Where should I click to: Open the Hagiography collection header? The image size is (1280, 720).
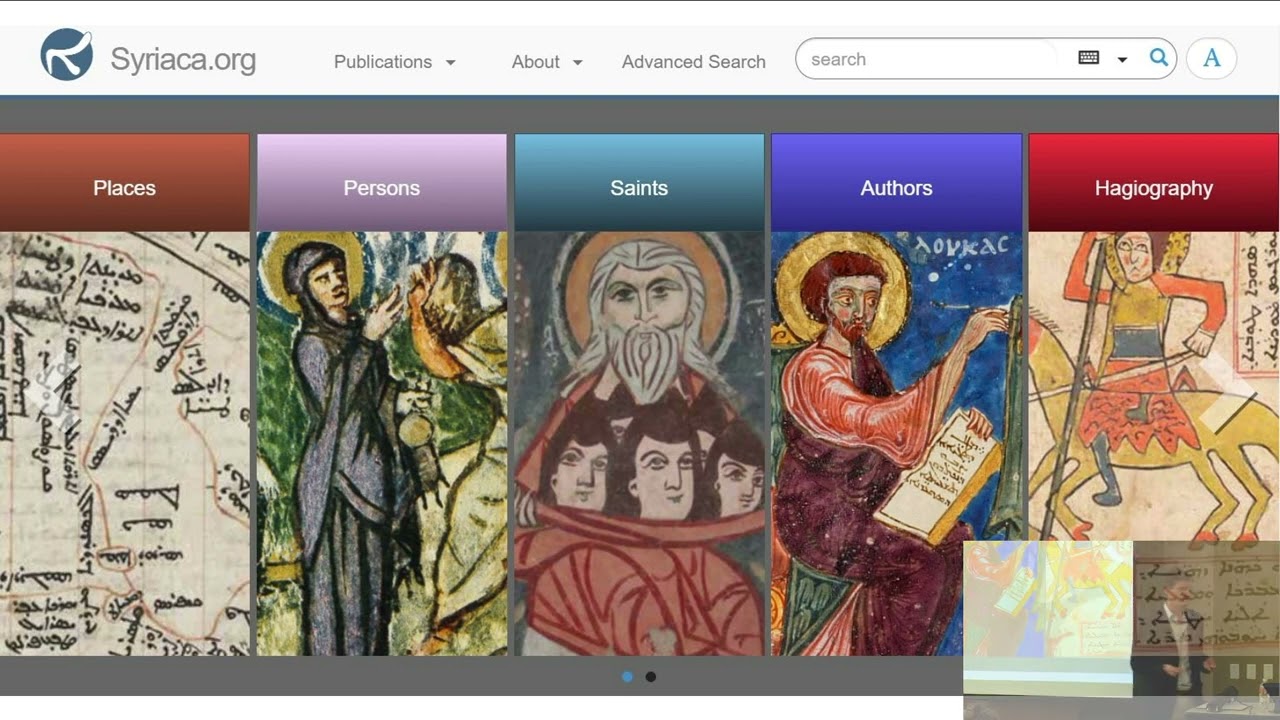1154,183
